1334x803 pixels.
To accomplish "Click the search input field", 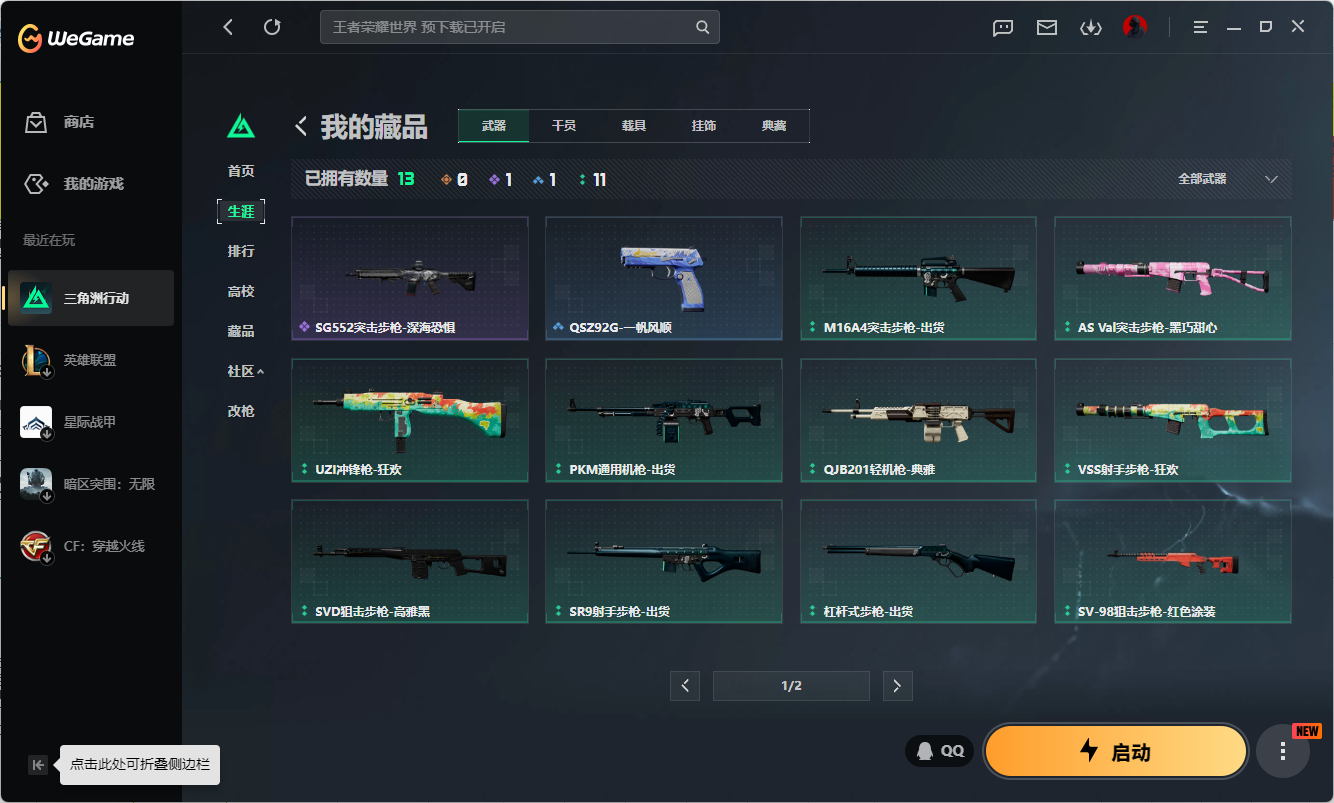I will click(x=510, y=27).
